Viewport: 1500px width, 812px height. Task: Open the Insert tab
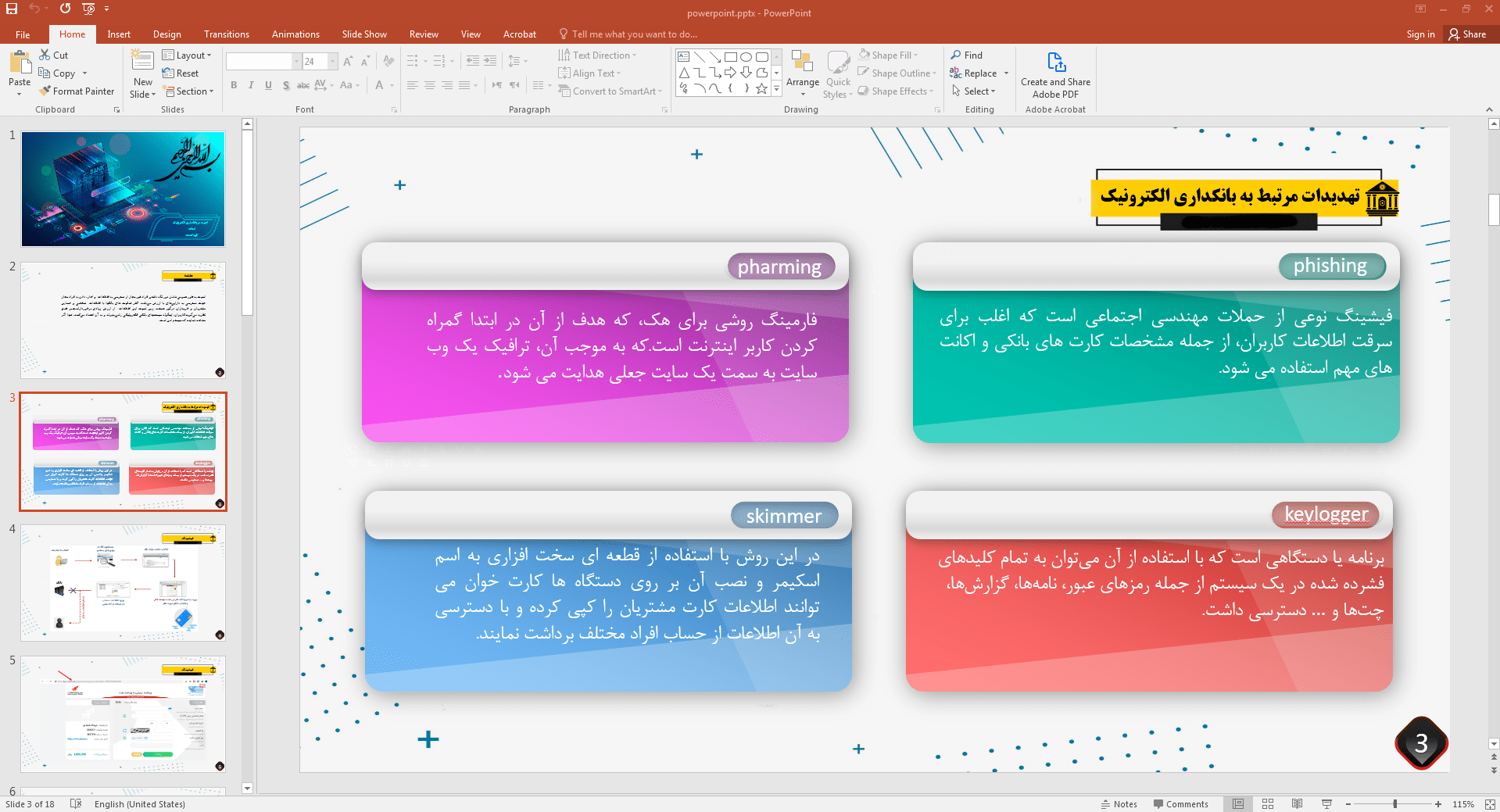[x=119, y=34]
